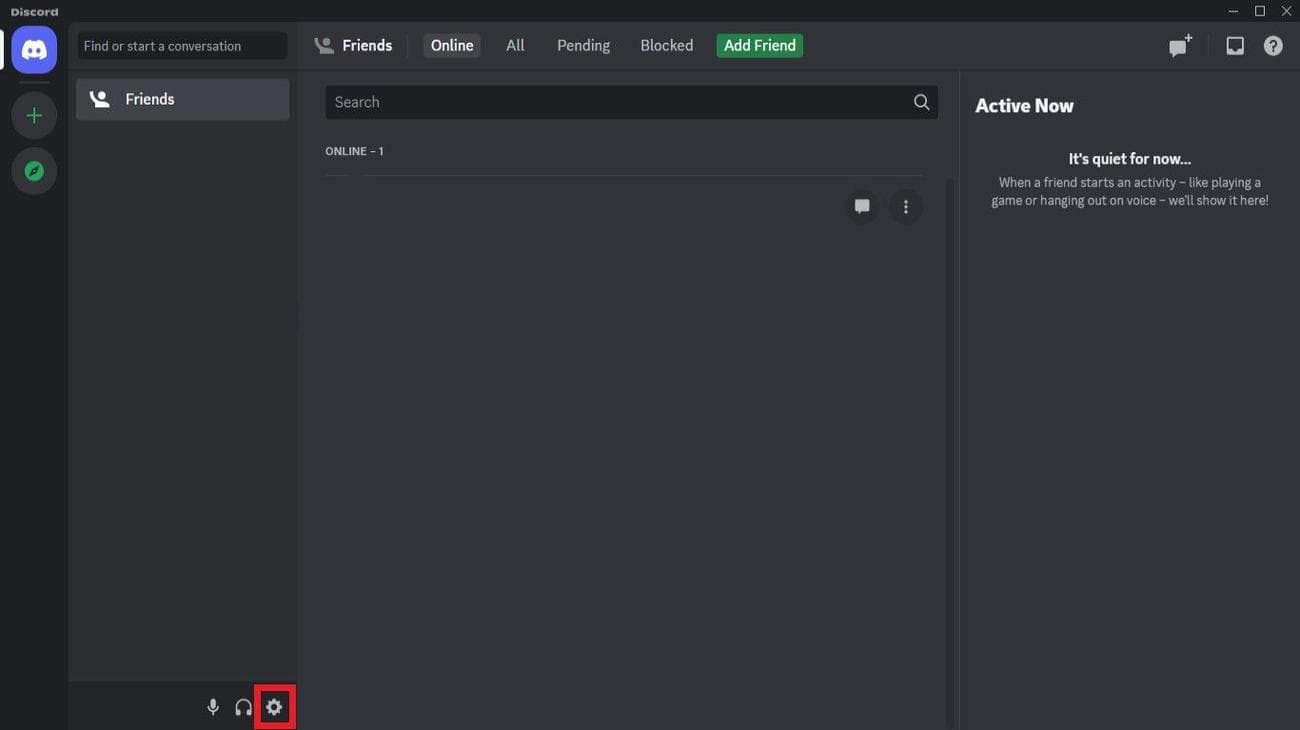Screen dimensions: 1300x730
Task: Open User Settings gear icon
Action: tap(274, 708)
